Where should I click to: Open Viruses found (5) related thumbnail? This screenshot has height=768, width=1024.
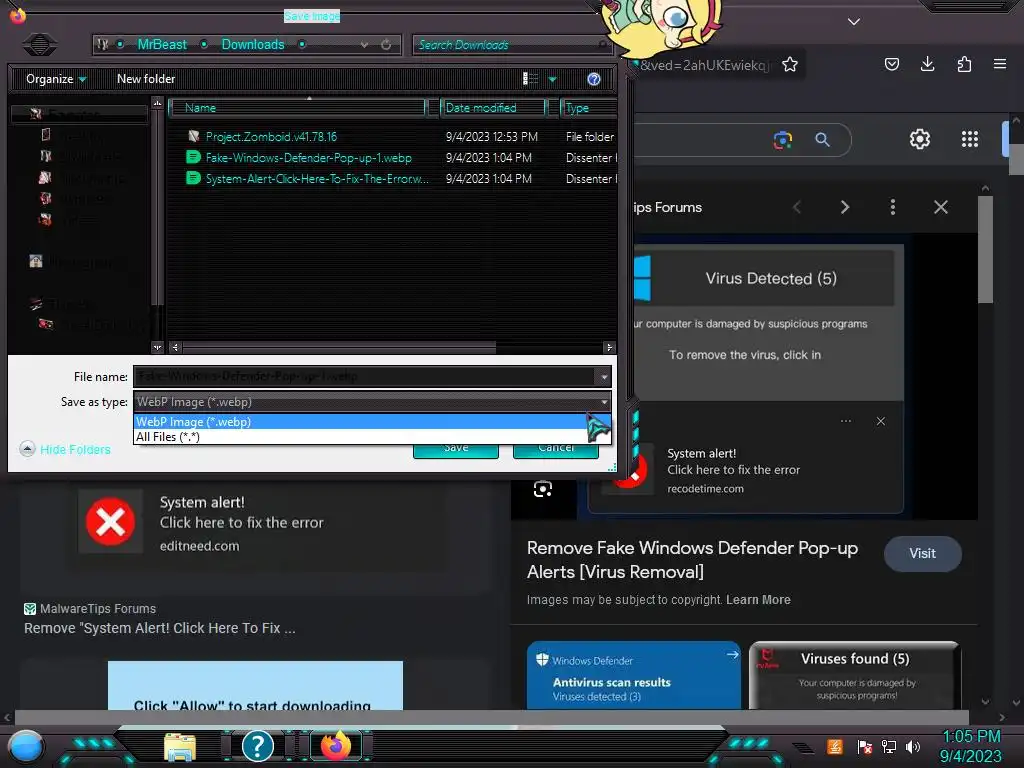(x=855, y=675)
